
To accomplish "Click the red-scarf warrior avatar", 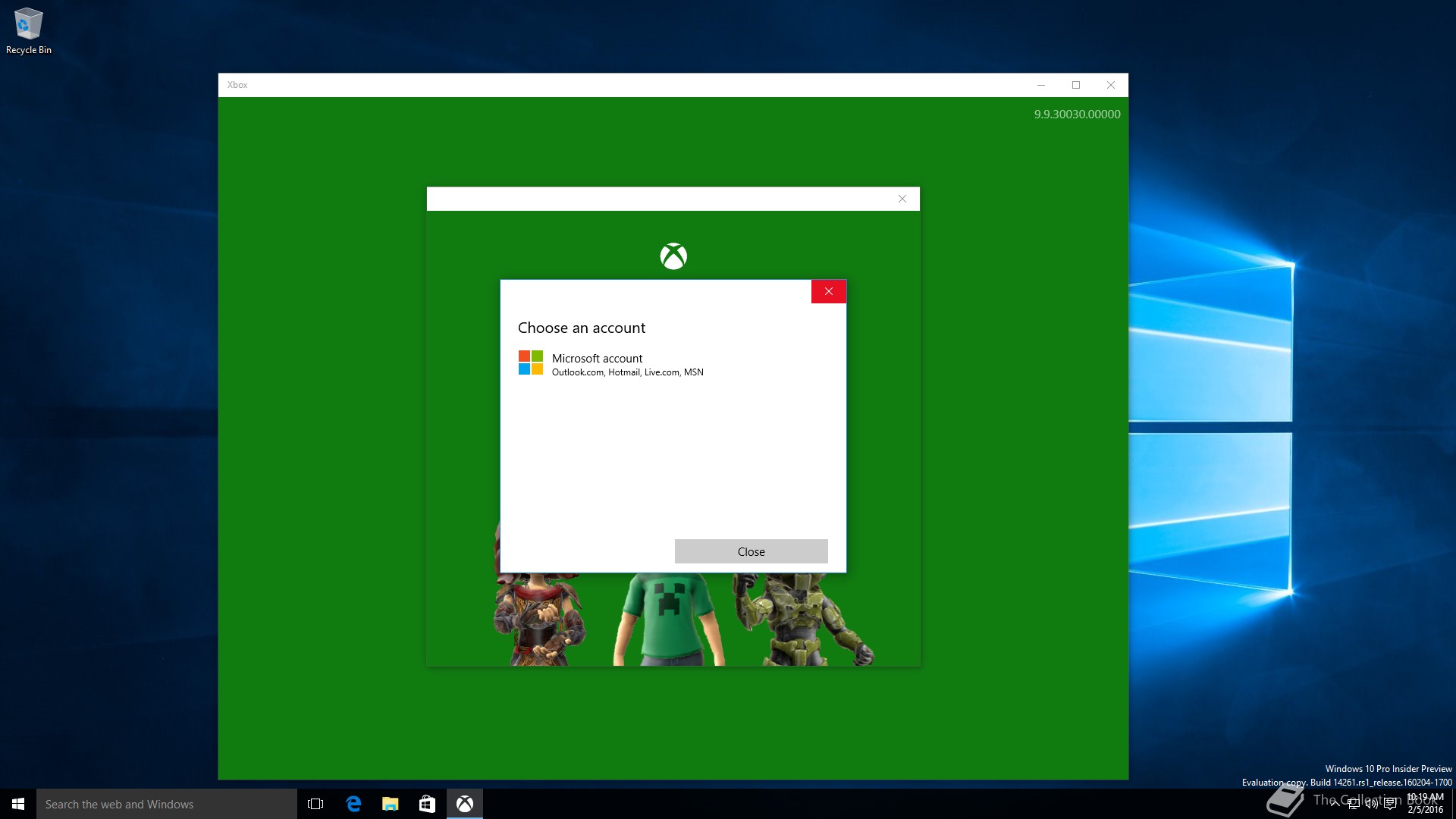I will click(x=538, y=619).
